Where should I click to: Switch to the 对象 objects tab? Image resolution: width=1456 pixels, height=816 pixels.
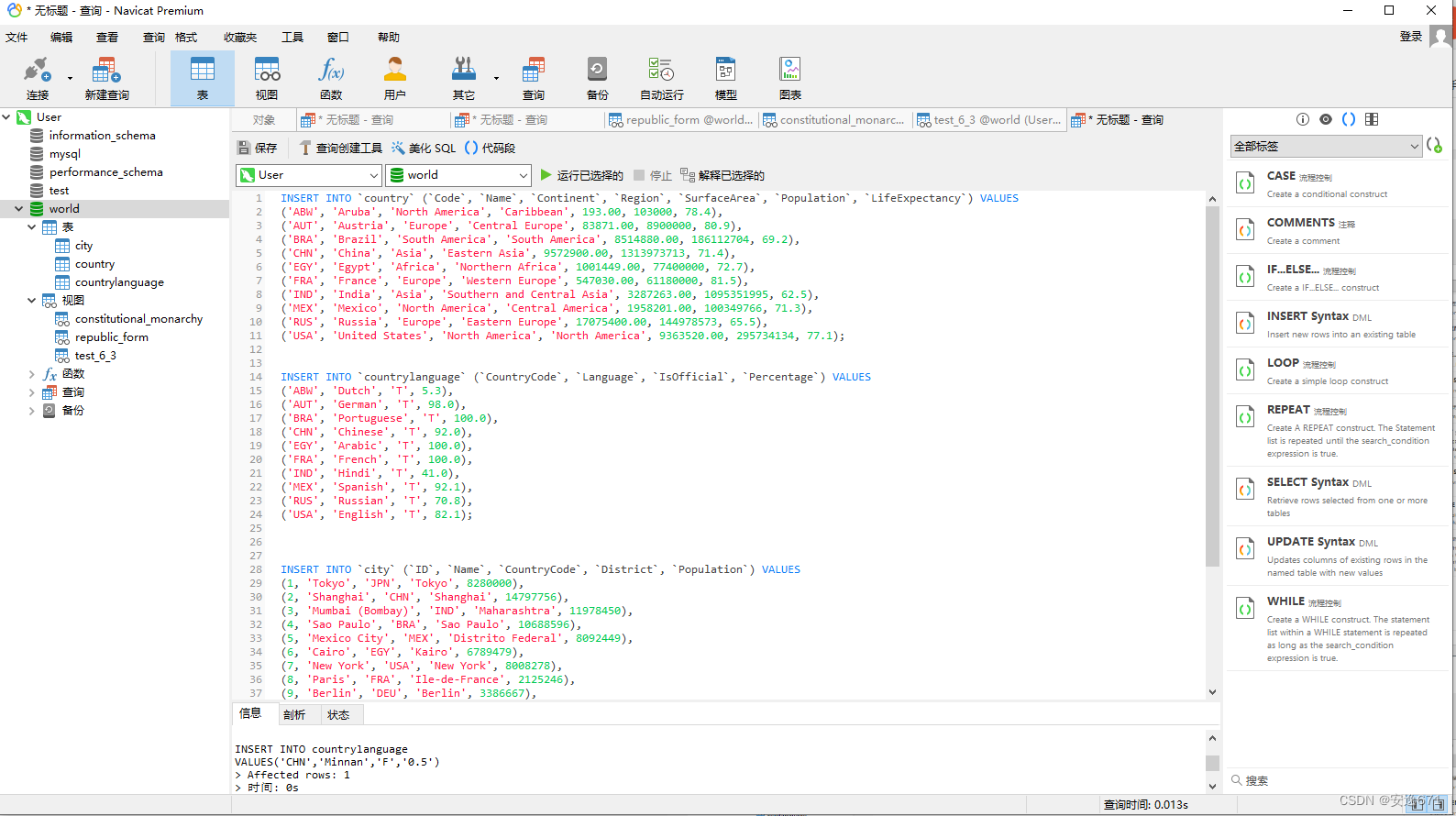264,120
